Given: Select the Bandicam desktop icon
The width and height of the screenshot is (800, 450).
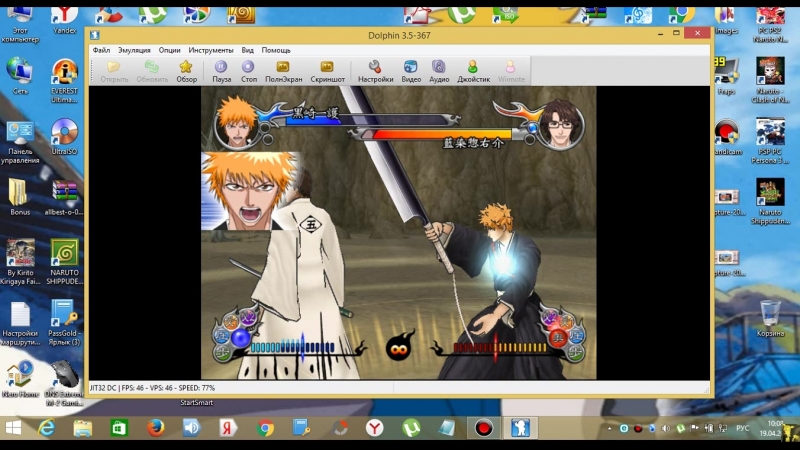Looking at the screenshot, I should [727, 137].
